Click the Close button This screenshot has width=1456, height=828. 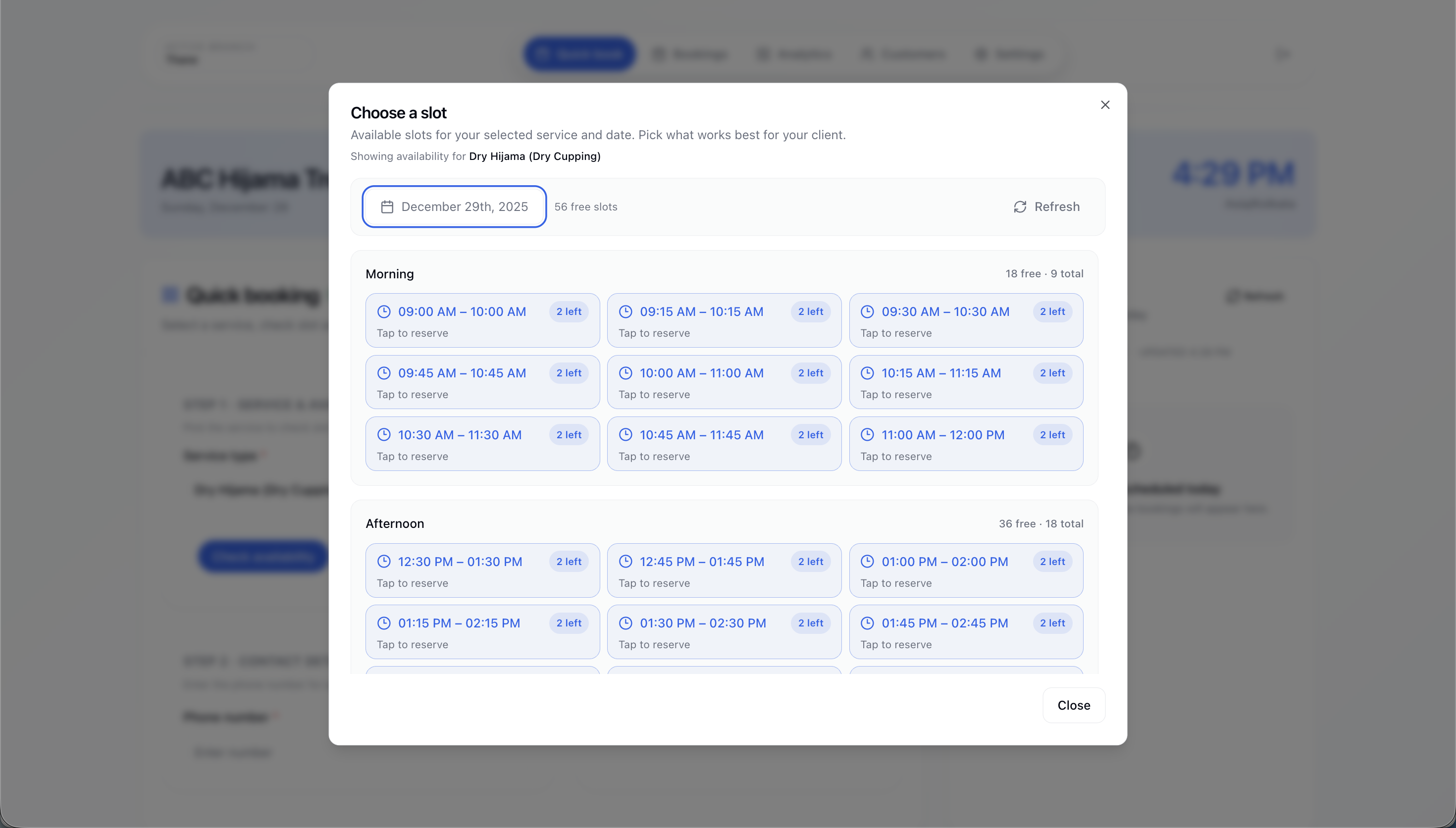tap(1073, 705)
